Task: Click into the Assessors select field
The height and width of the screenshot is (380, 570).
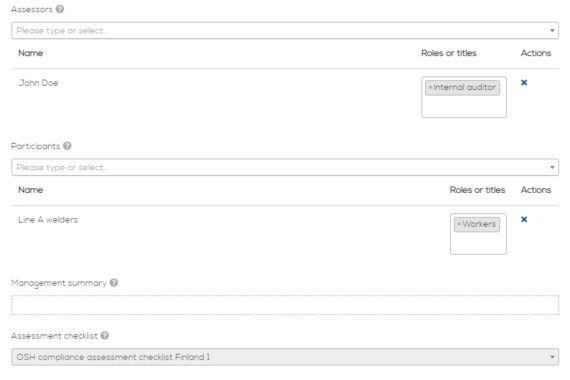Action: 285,31
